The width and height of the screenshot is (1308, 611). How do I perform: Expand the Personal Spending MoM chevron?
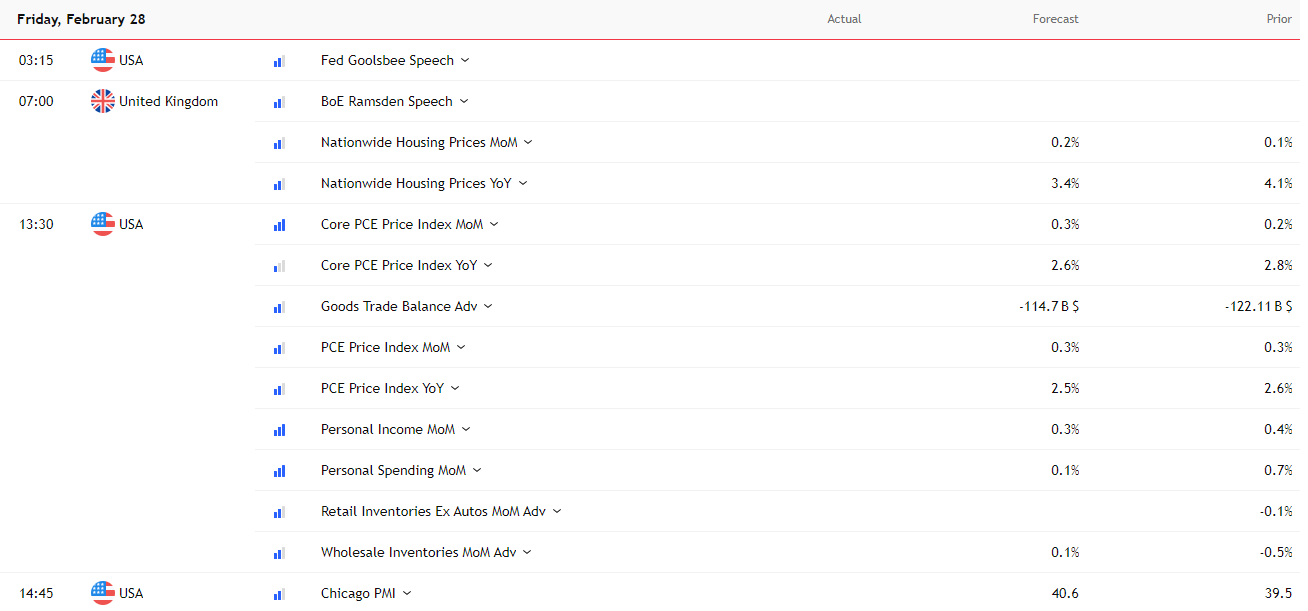pyautogui.click(x=477, y=470)
